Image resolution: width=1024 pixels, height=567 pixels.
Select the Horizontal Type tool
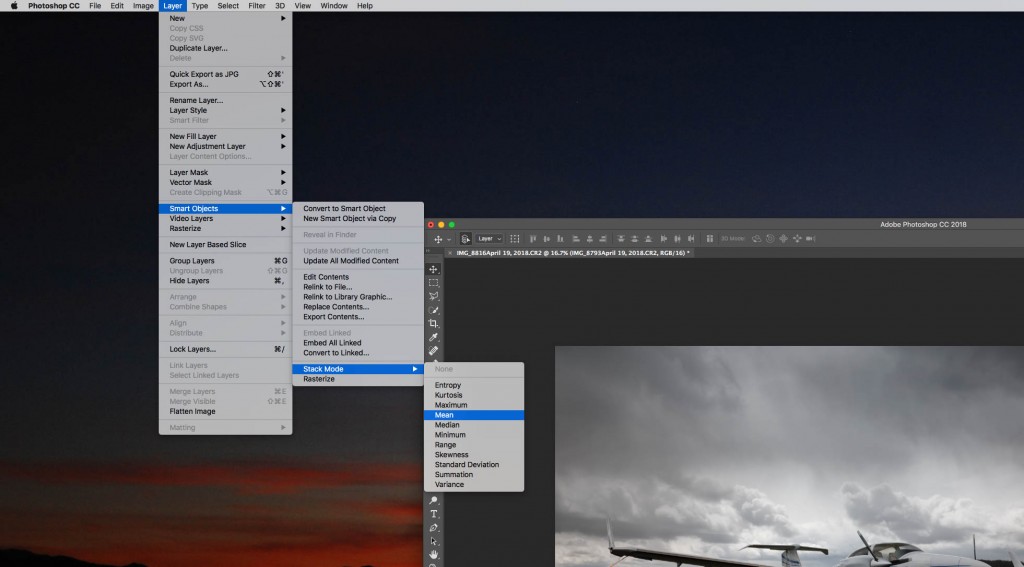[x=433, y=514]
